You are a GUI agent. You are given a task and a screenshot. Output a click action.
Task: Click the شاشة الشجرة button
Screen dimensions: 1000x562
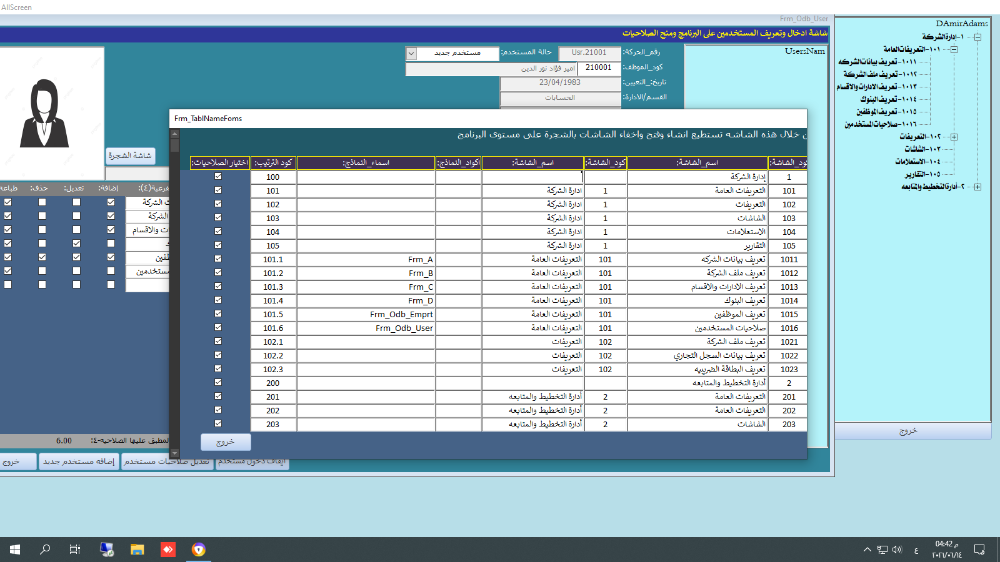(x=129, y=156)
